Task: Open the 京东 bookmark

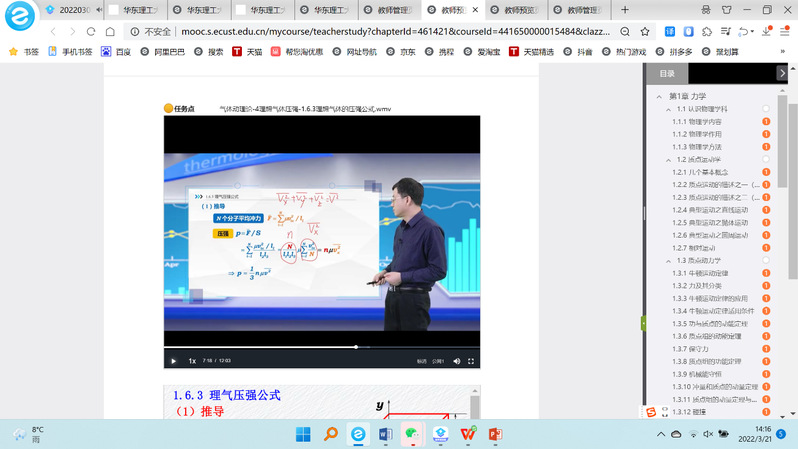Action: tap(402, 51)
